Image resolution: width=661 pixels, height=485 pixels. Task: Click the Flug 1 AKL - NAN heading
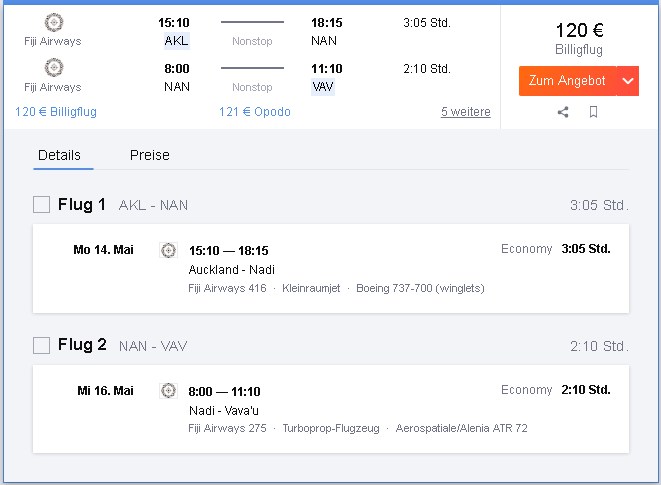[x=123, y=205]
